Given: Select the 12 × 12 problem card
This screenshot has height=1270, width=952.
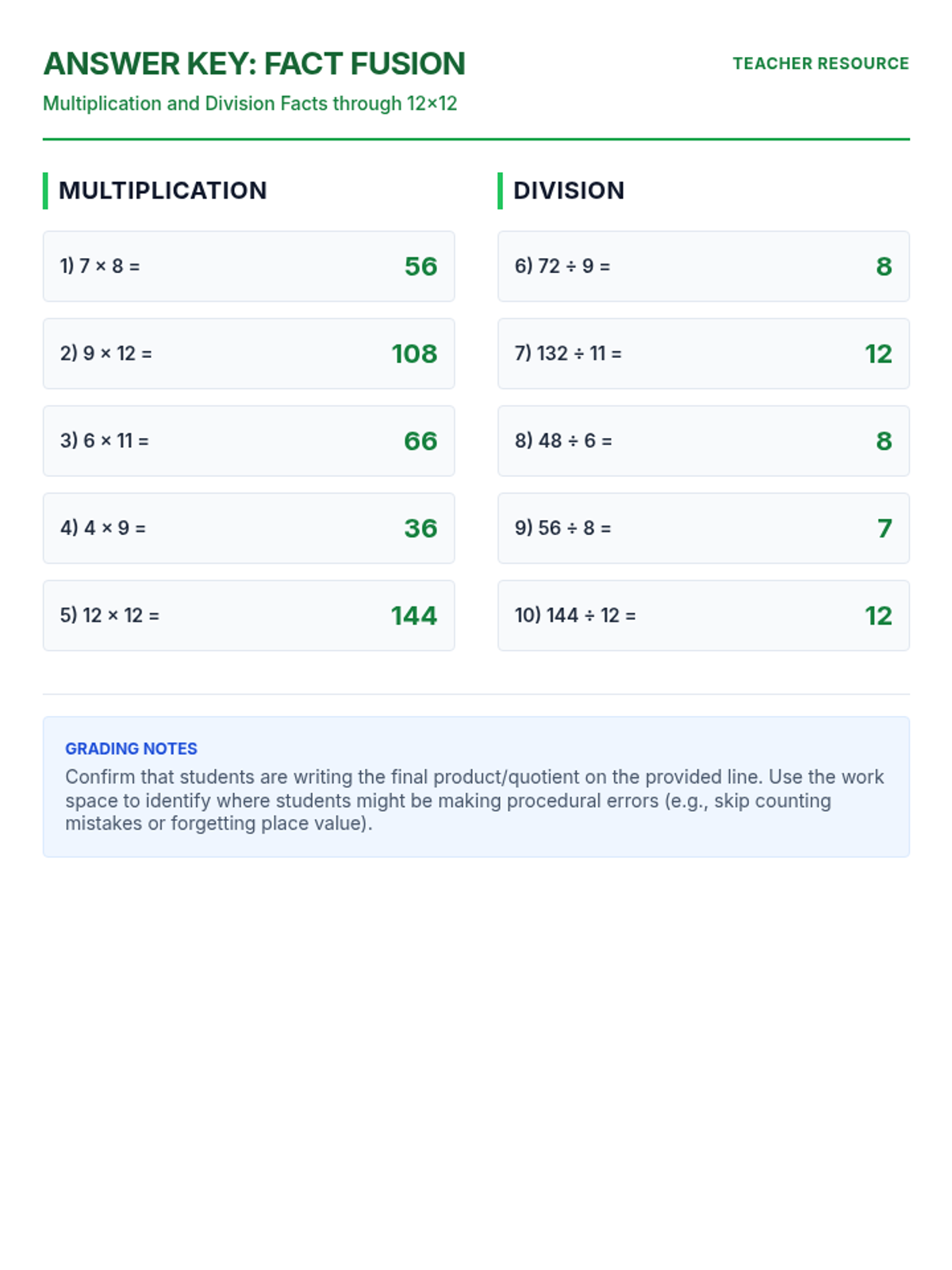Looking at the screenshot, I should (248, 615).
